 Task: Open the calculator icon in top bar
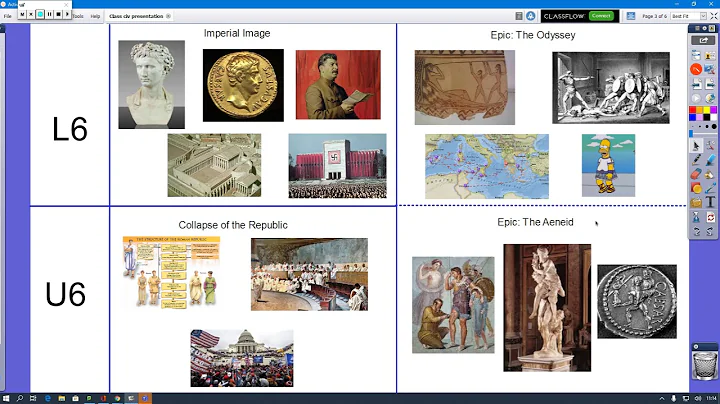[519, 16]
